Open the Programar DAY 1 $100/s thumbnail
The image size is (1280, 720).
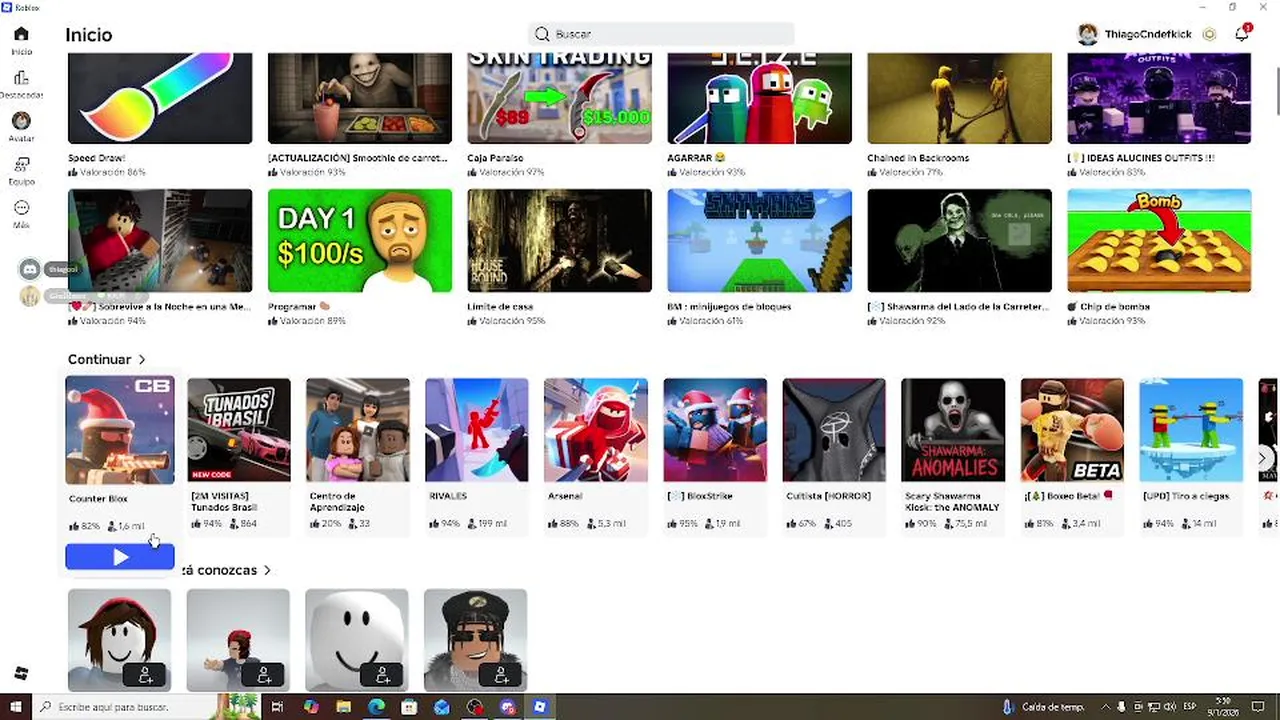[x=360, y=241]
